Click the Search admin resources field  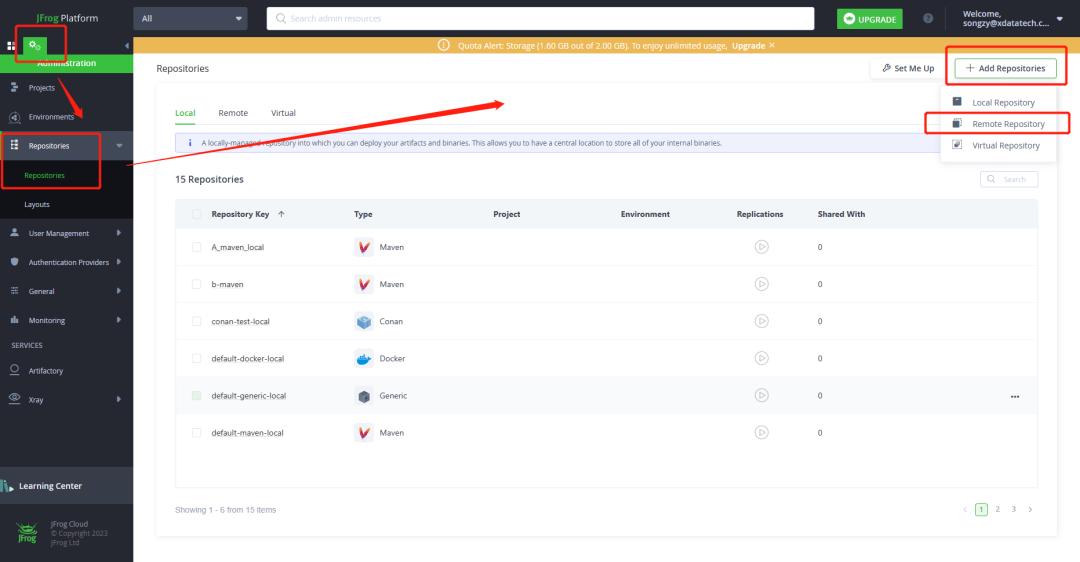pos(550,18)
